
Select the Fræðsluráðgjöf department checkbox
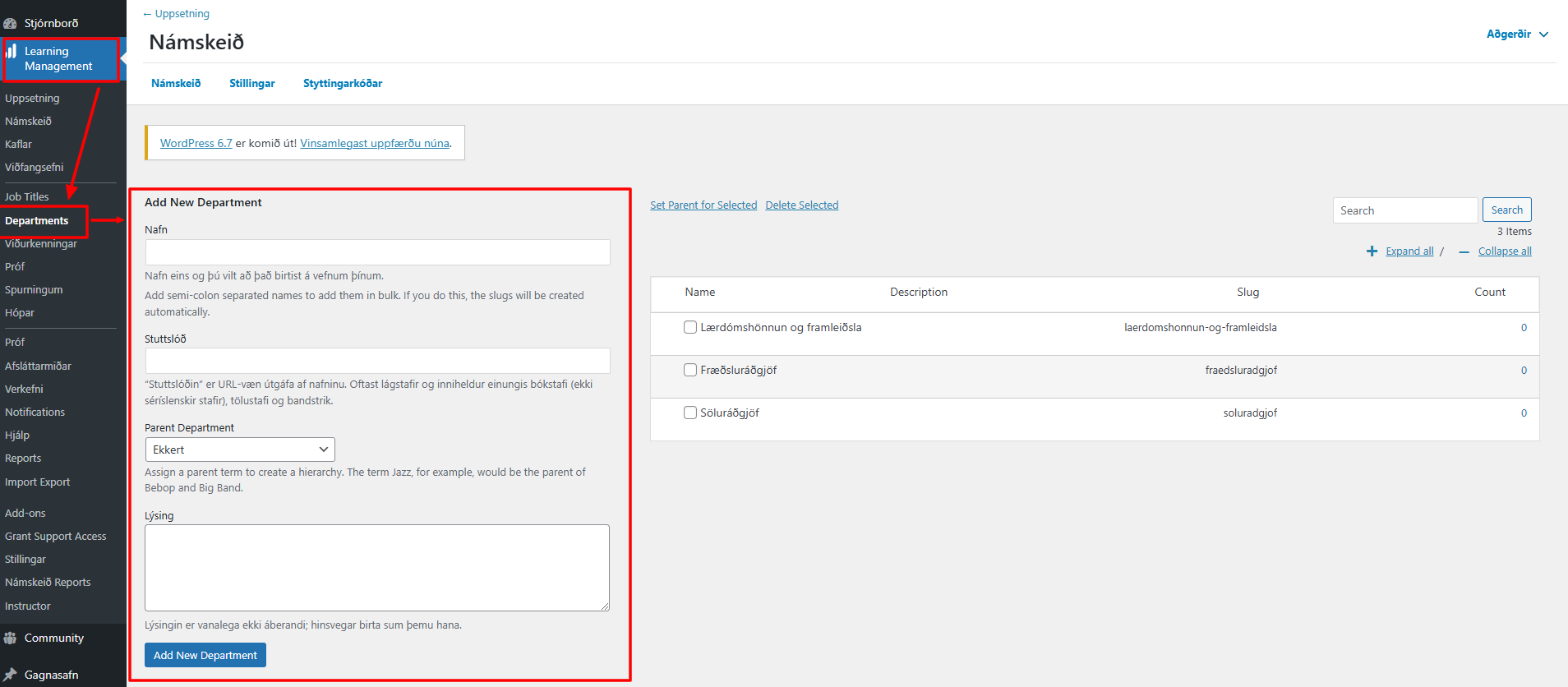click(x=690, y=370)
